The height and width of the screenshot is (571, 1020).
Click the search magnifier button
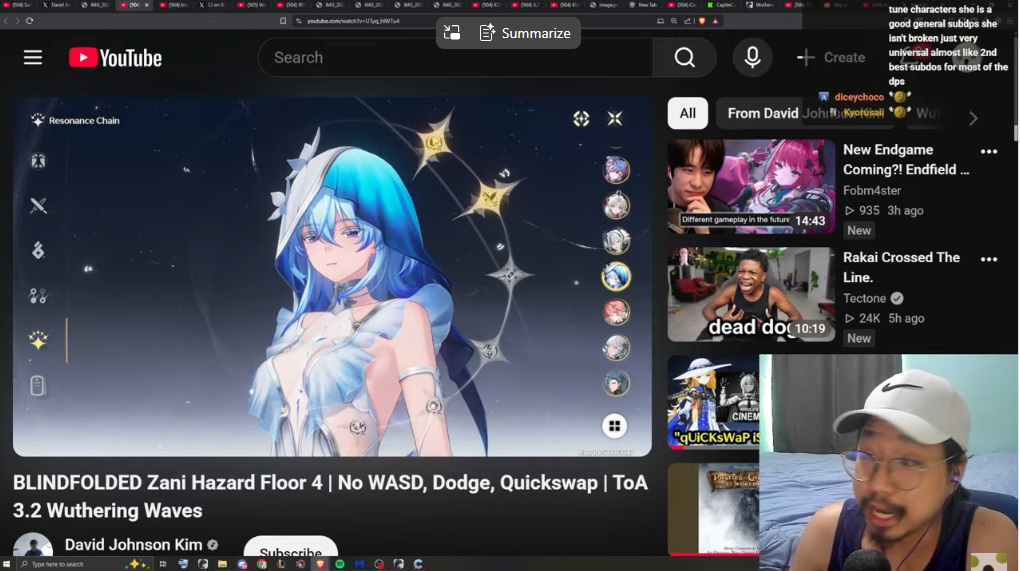(684, 57)
